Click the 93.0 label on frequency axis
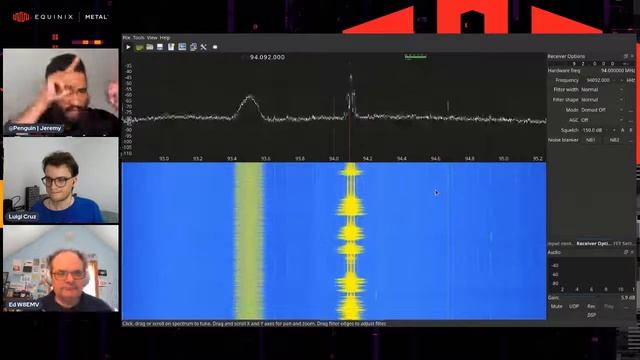Screen dimensions: 640x360 (164, 159)
